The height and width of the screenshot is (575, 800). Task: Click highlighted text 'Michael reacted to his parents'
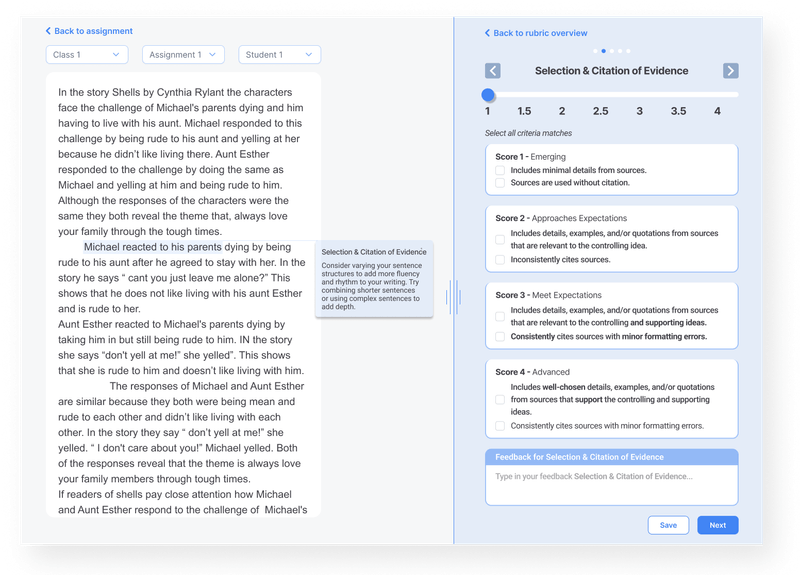[153, 247]
